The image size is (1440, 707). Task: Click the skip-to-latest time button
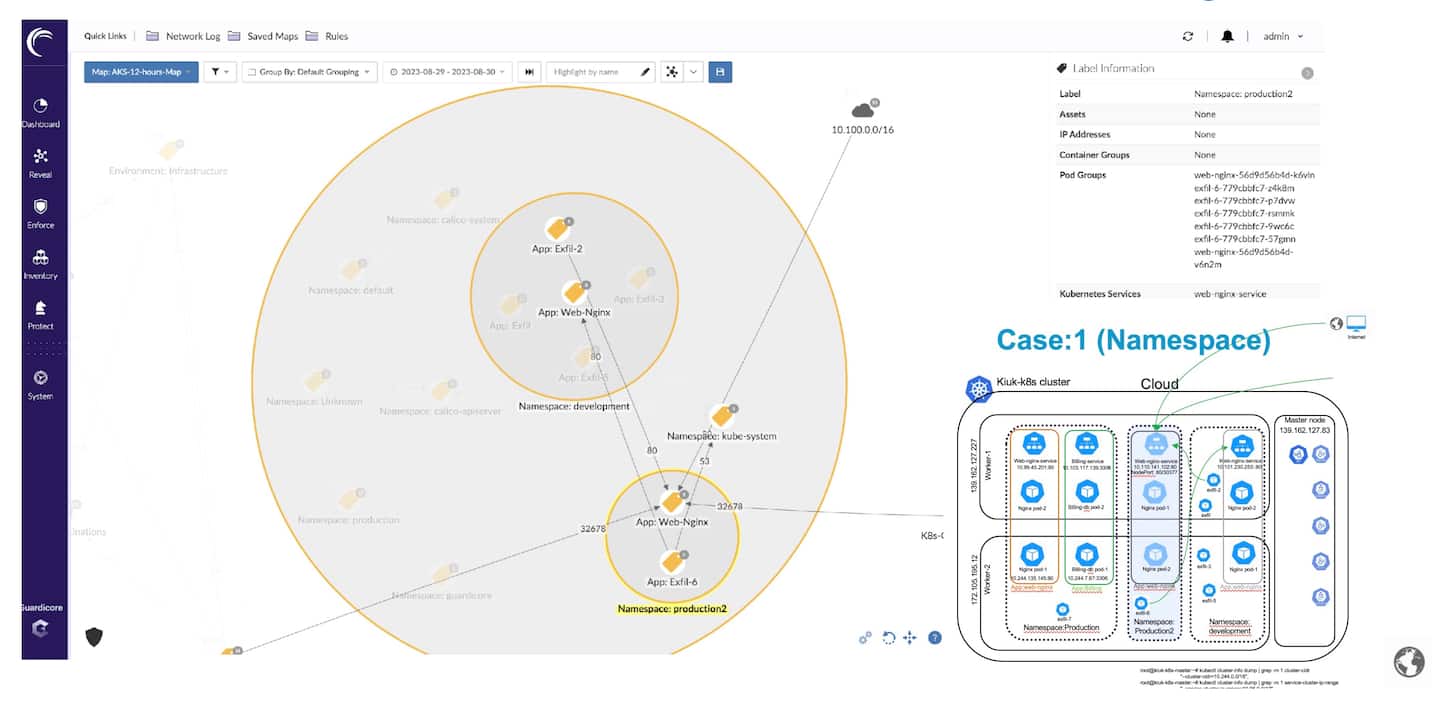530,72
